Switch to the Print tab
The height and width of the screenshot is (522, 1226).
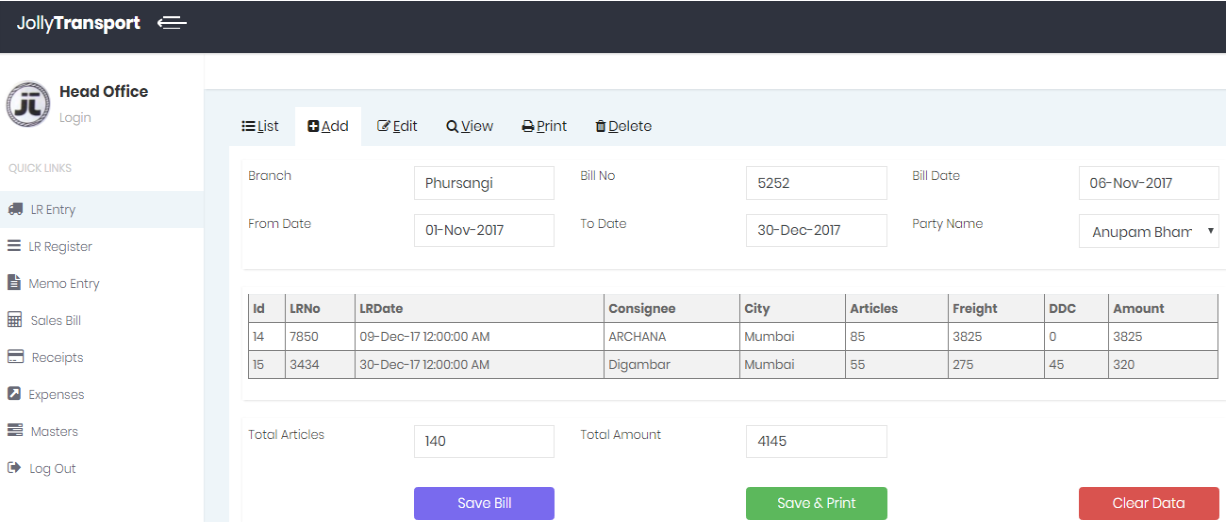coord(544,126)
